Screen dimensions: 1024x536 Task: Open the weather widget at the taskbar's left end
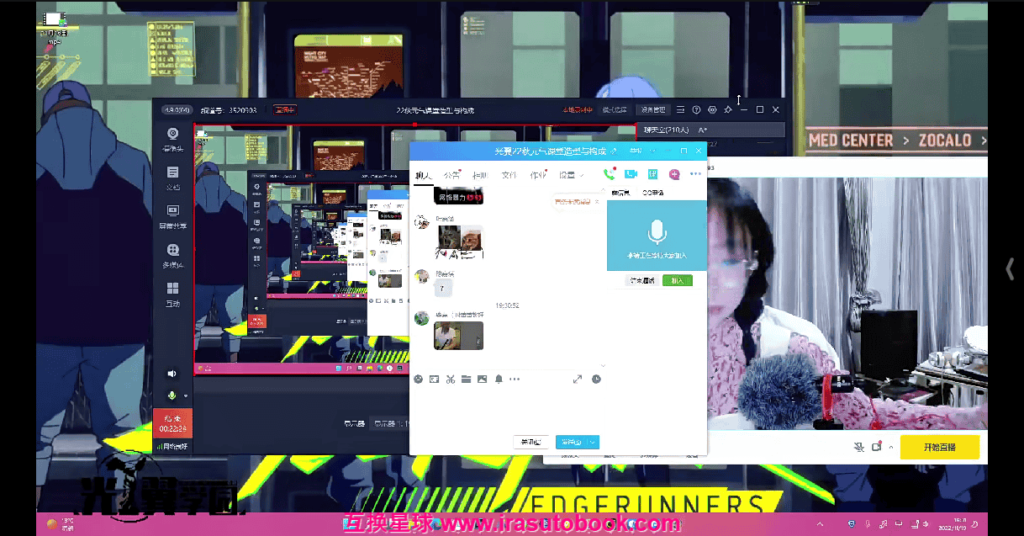pos(60,524)
